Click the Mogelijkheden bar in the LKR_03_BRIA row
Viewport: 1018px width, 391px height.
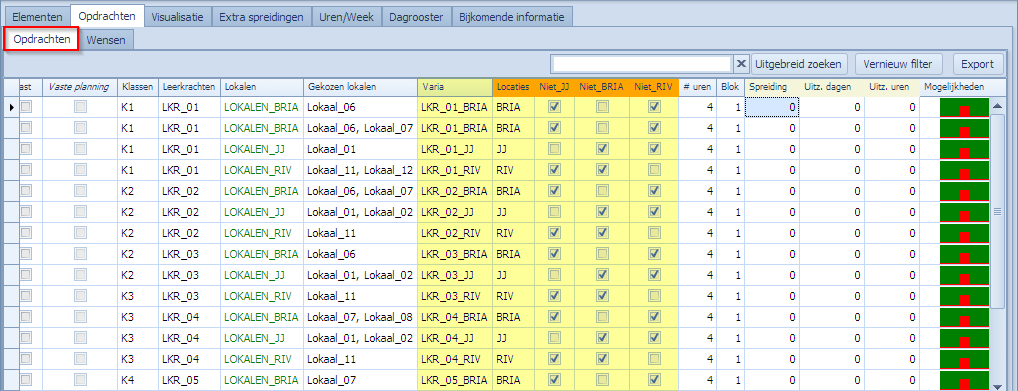click(964, 254)
